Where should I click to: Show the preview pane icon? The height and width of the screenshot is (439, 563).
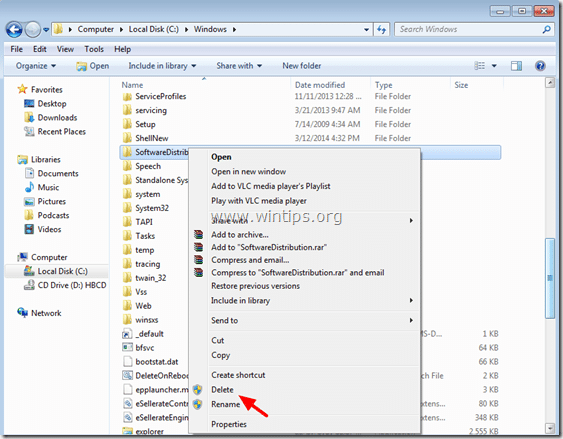(x=516, y=66)
